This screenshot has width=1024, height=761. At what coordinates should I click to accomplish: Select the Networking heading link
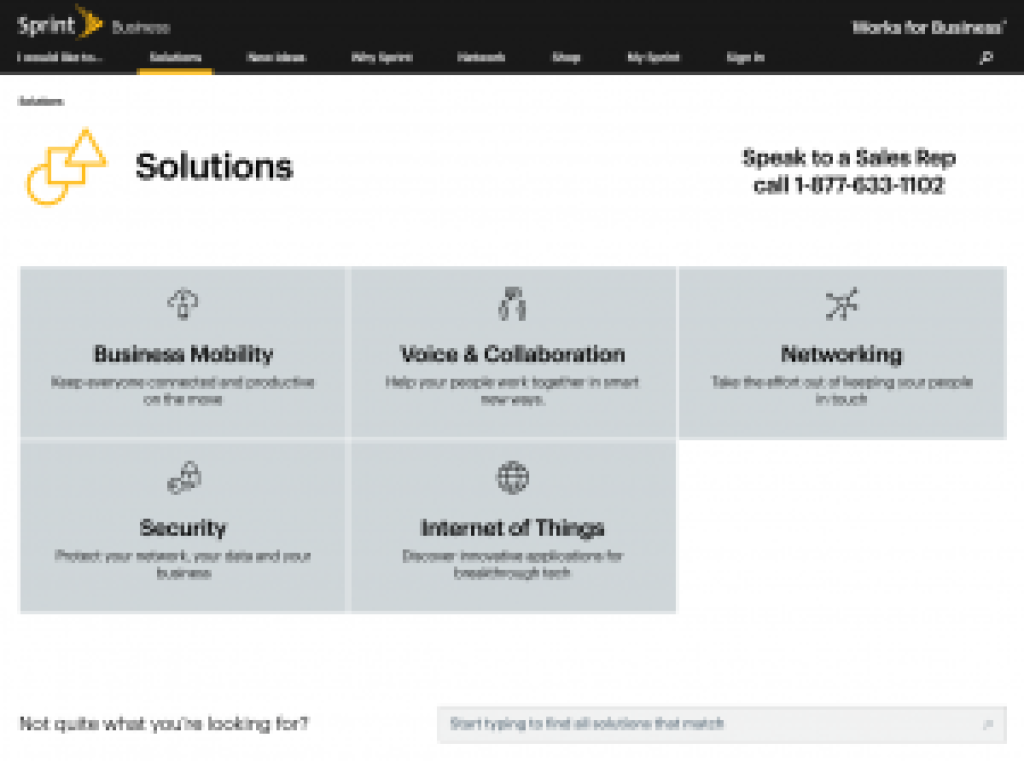click(x=841, y=354)
